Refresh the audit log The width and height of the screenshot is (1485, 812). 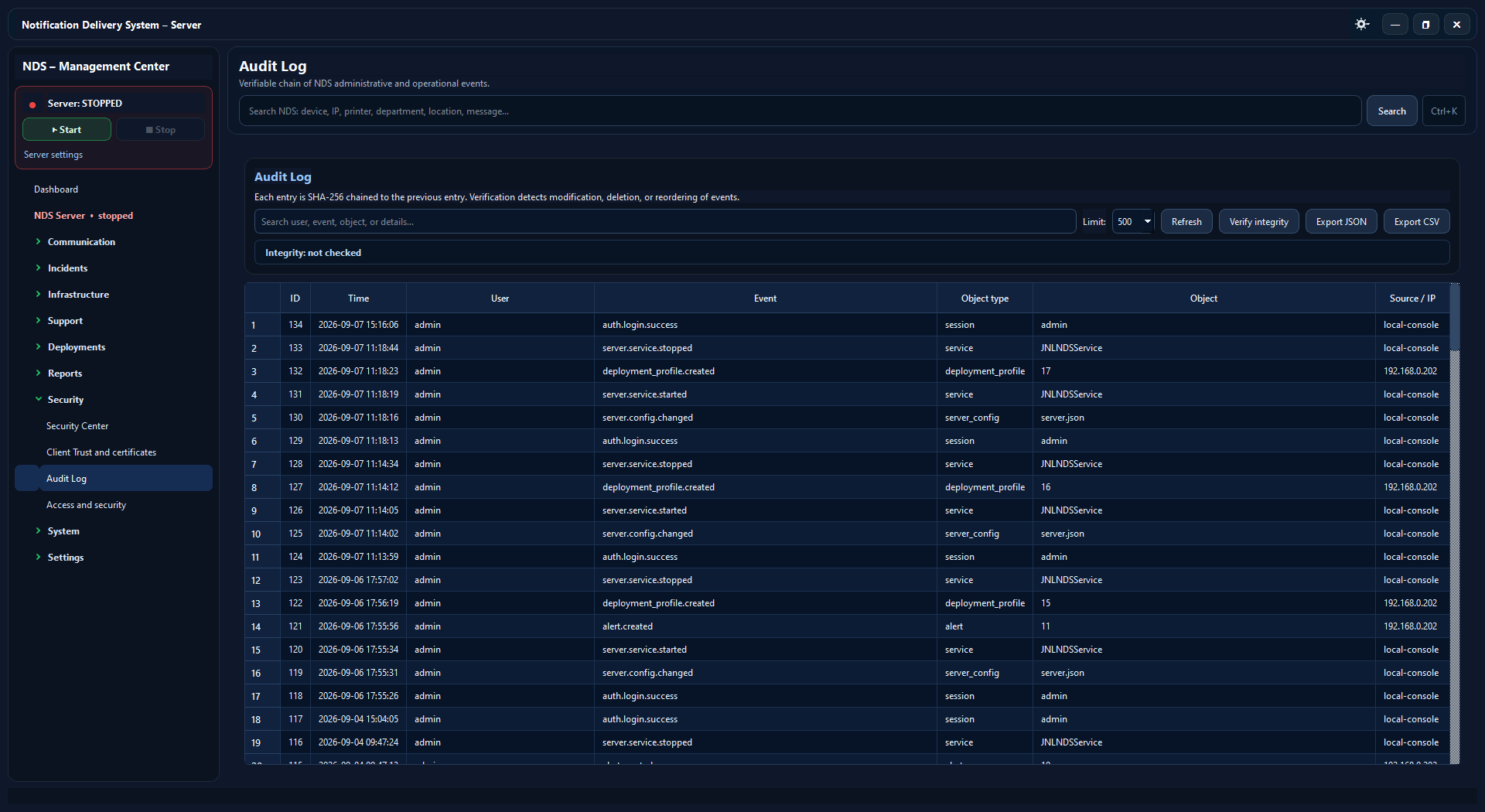tap(1186, 222)
